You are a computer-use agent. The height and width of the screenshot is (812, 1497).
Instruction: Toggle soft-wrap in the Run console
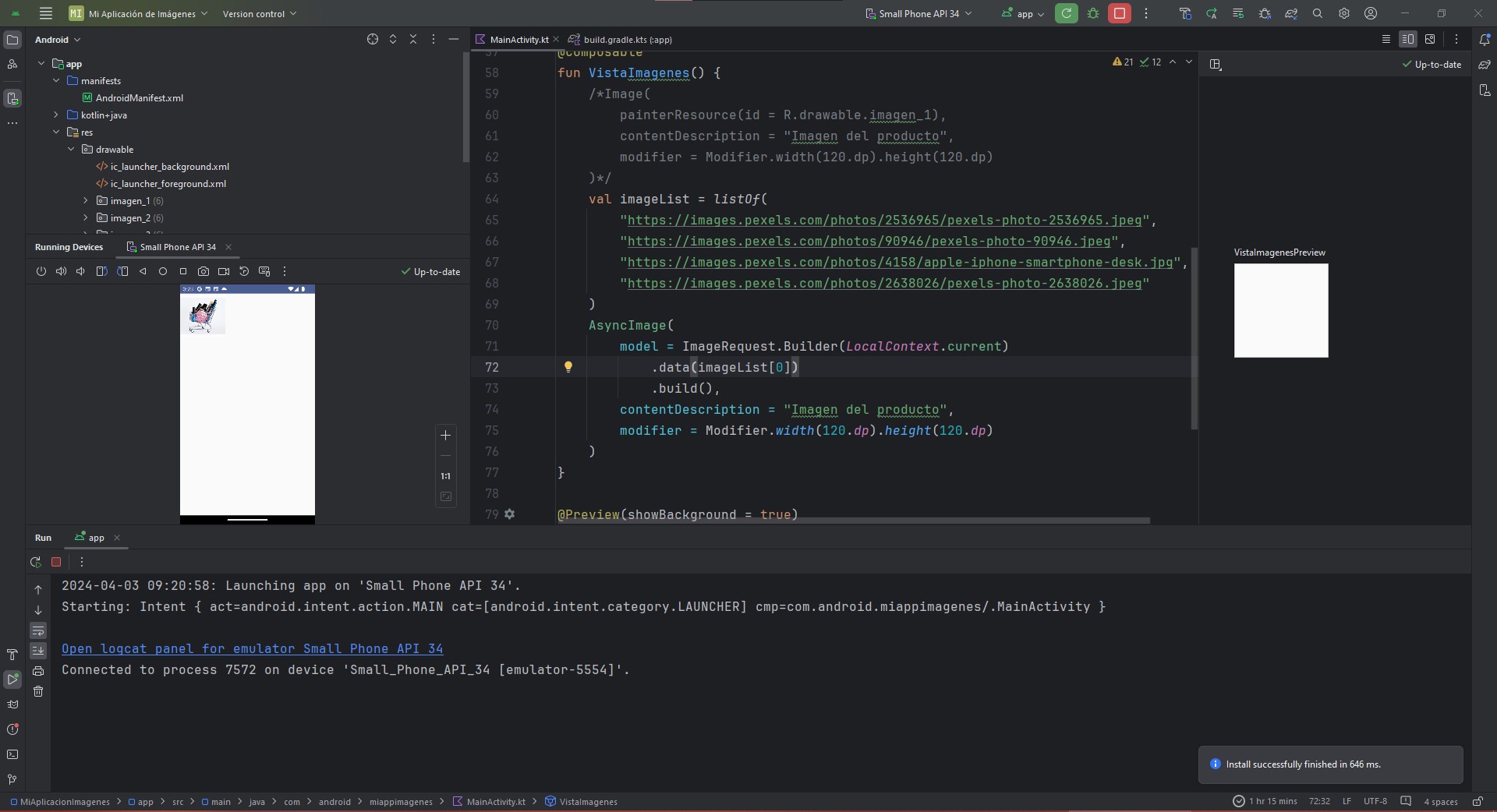coord(38,630)
